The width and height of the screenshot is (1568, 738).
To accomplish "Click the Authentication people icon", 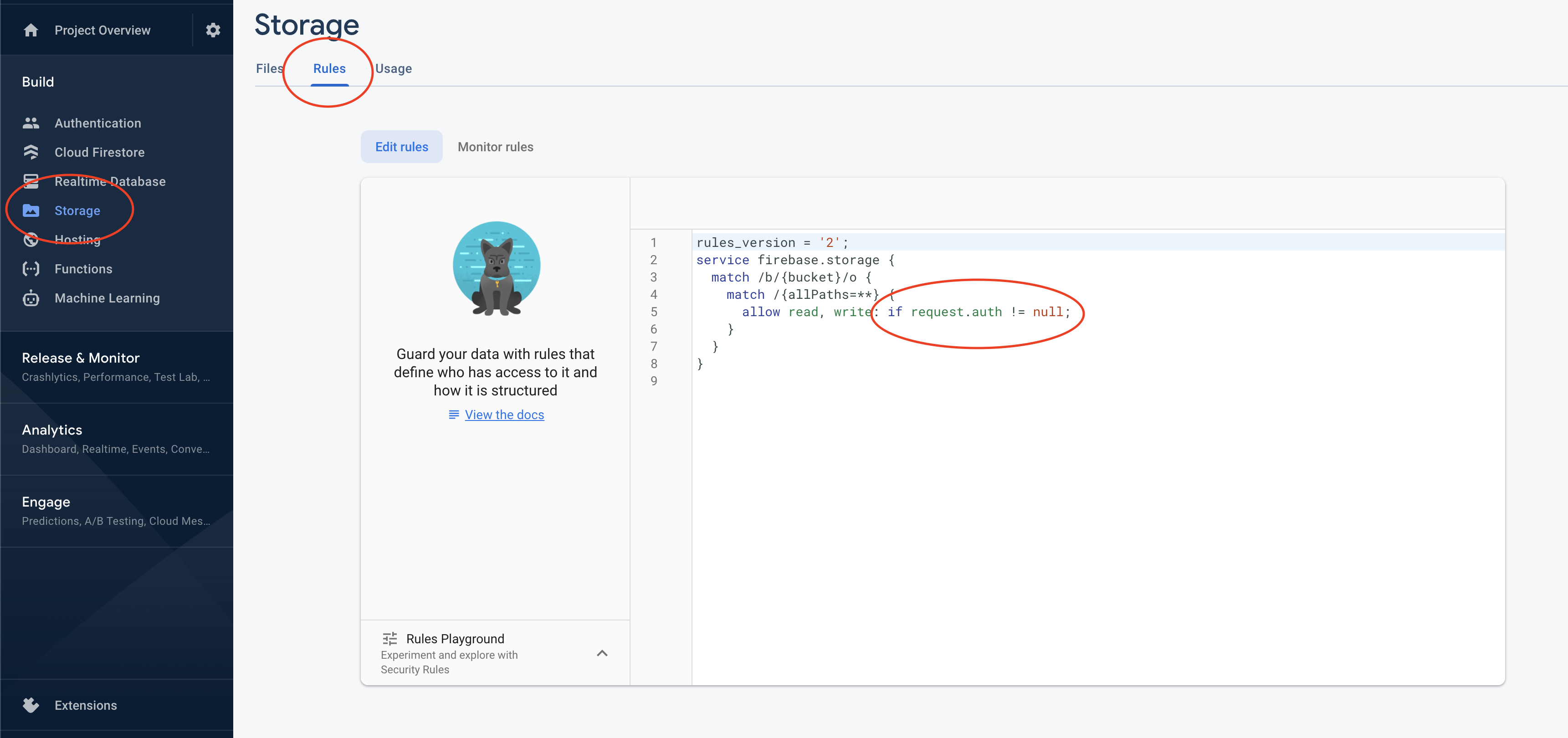I will coord(31,123).
